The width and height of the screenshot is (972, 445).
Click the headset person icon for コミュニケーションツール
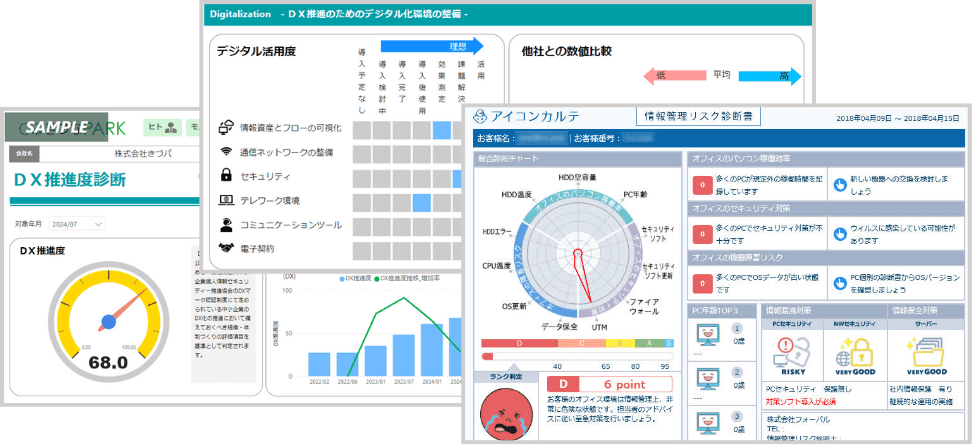(x=226, y=224)
